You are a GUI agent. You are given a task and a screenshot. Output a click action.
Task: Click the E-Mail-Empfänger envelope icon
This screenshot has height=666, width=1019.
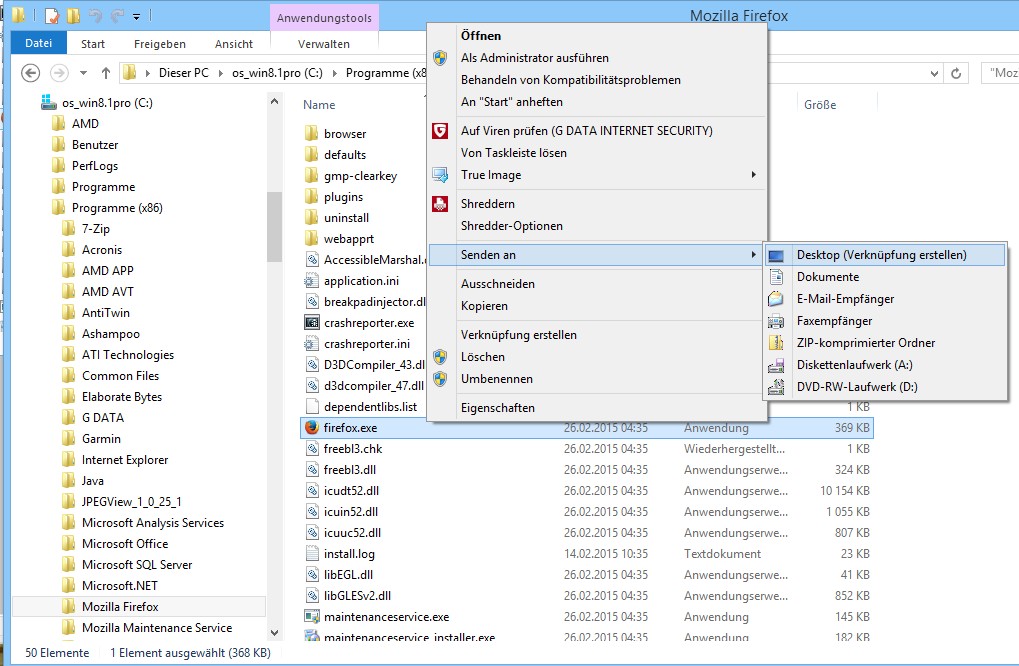776,300
